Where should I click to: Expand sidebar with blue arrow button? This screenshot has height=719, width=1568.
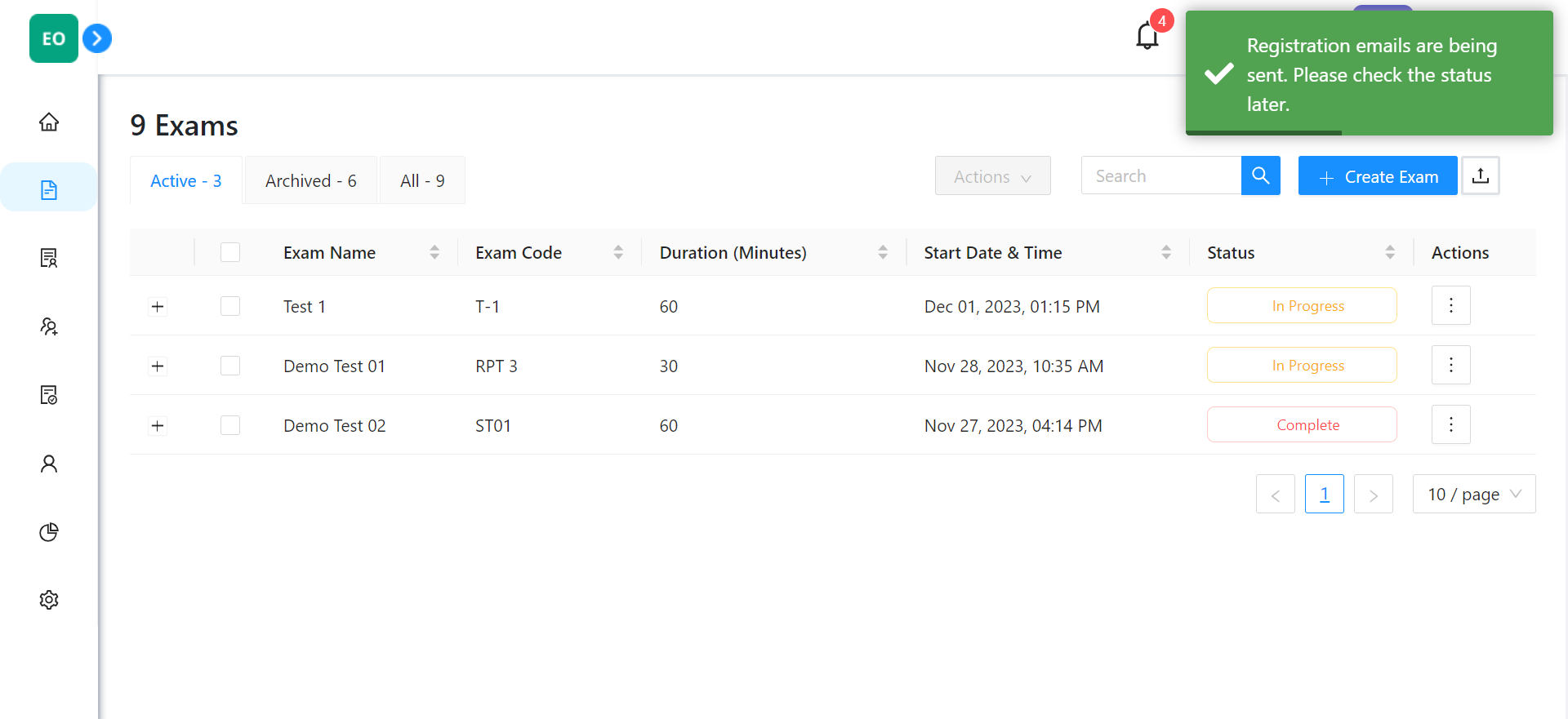click(x=97, y=38)
